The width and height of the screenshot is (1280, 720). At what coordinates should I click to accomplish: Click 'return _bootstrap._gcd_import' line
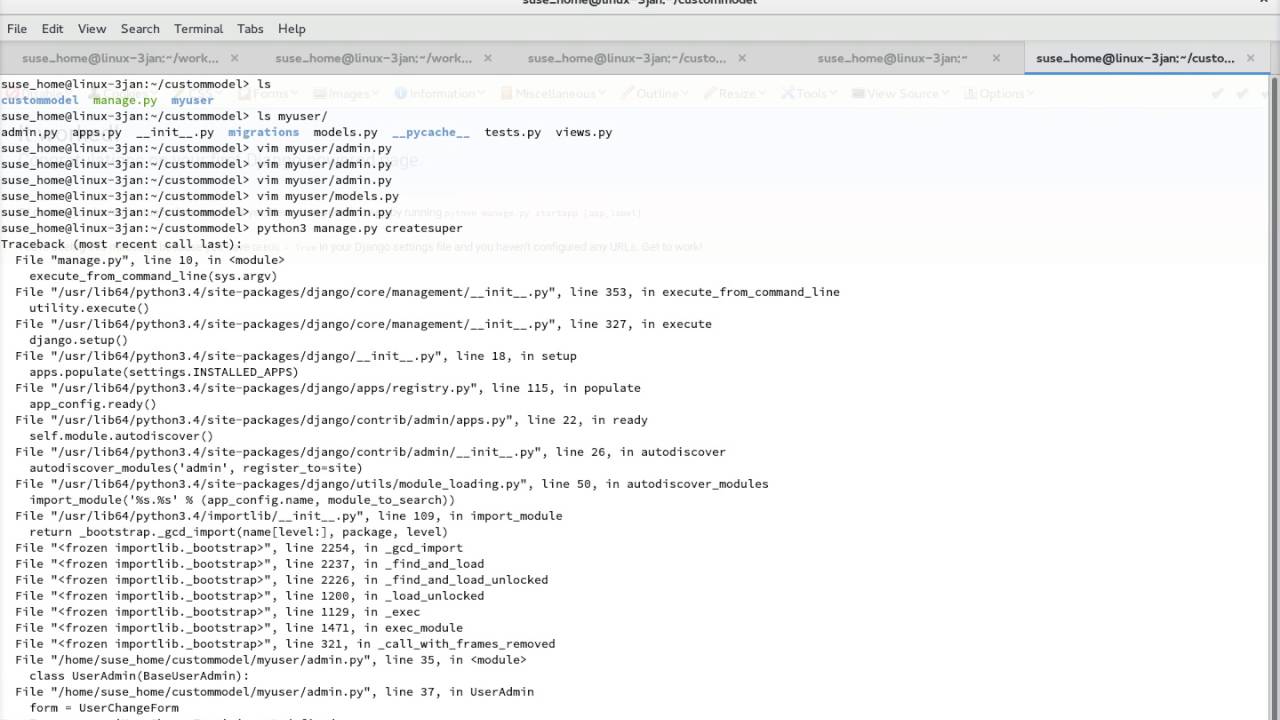(238, 532)
